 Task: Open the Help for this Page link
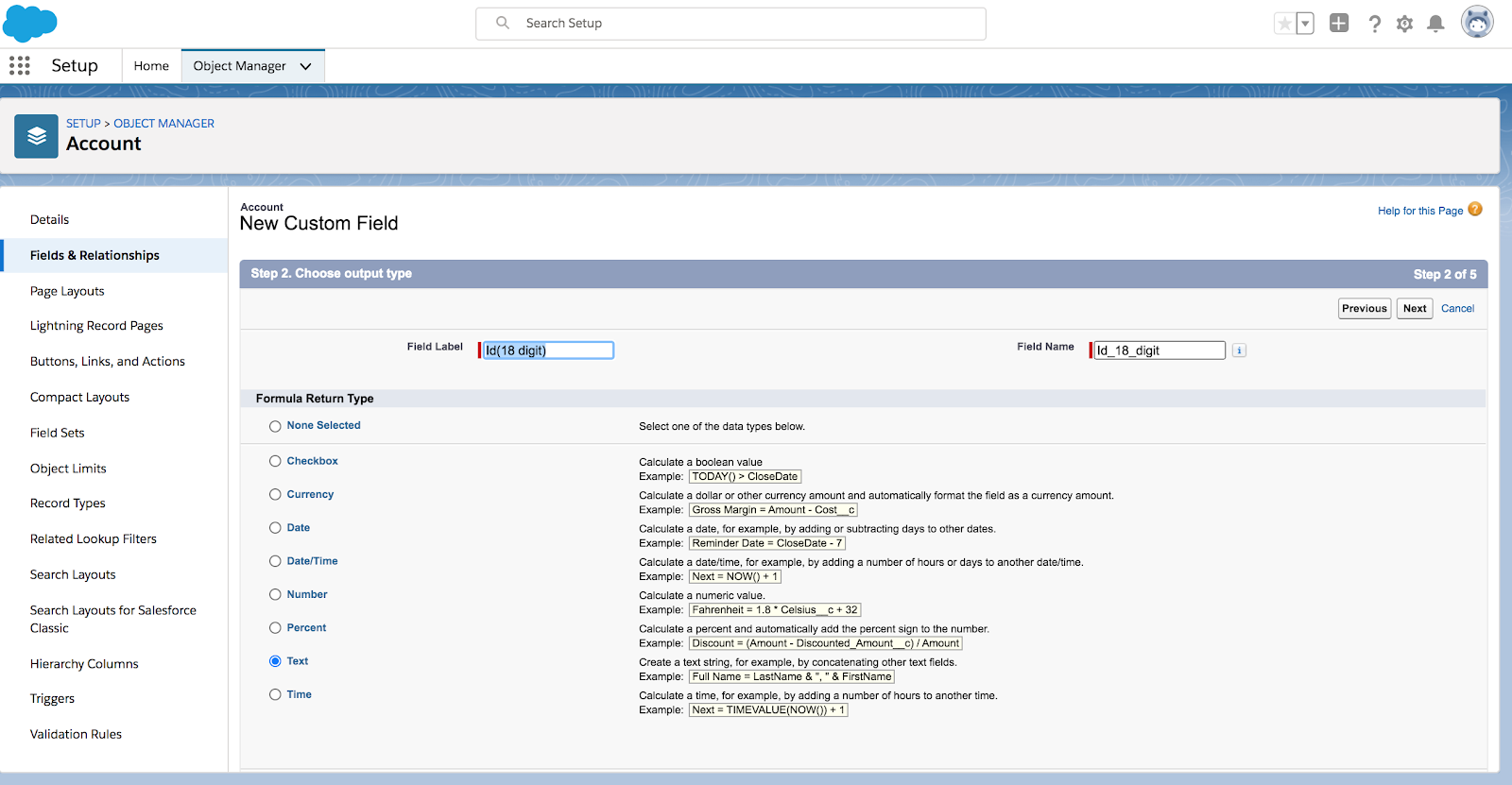click(1420, 211)
